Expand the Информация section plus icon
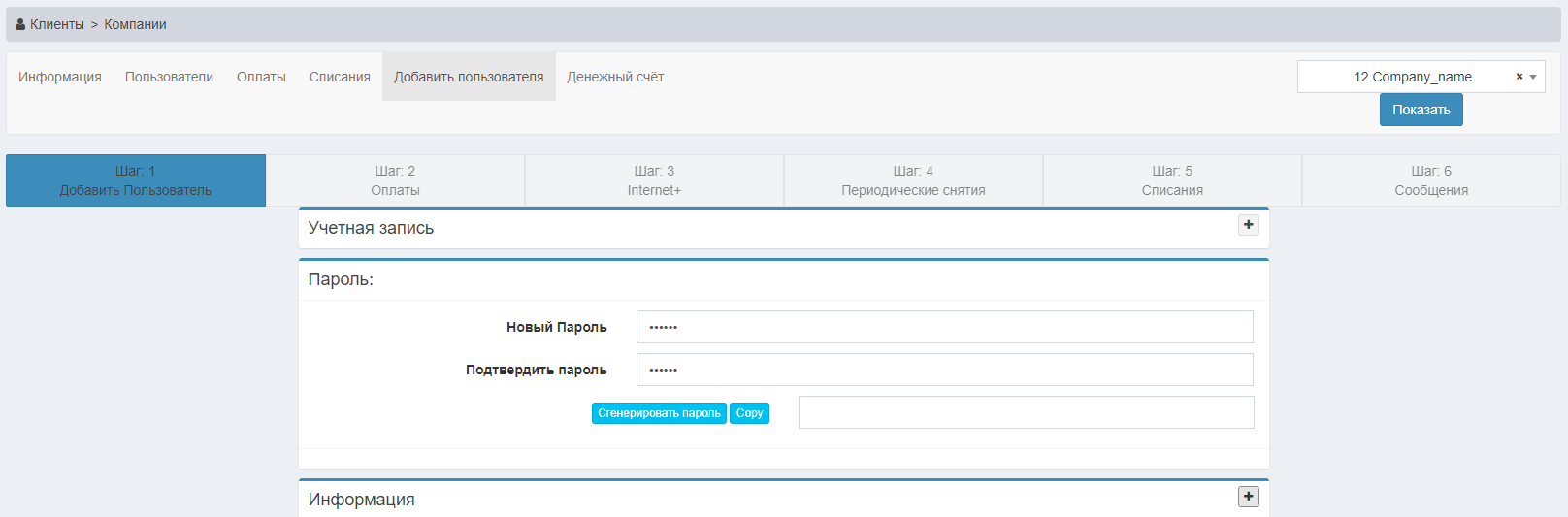Viewport: 1568px width, 517px height. [x=1248, y=497]
